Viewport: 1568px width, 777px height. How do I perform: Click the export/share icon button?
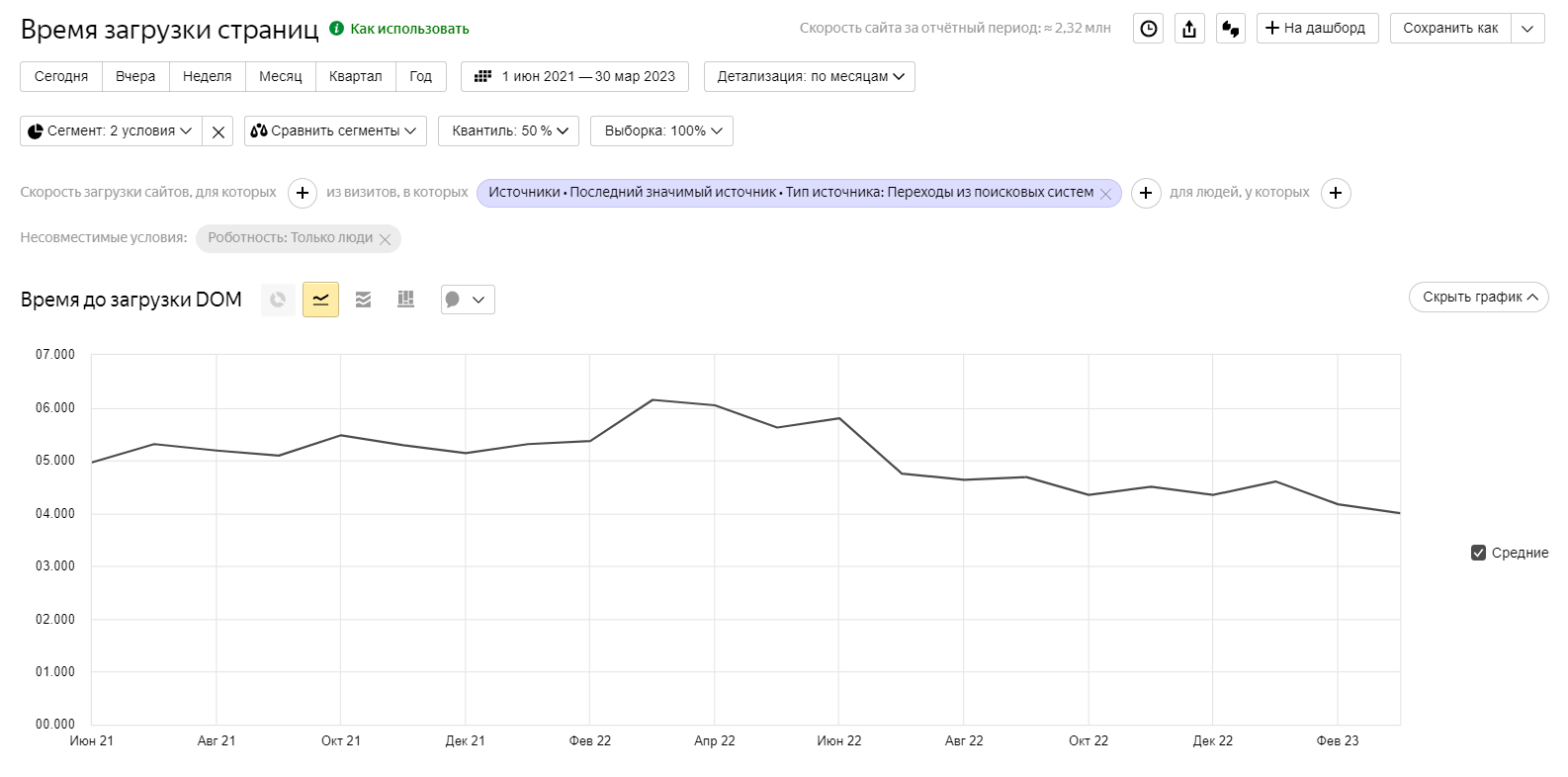1189,29
